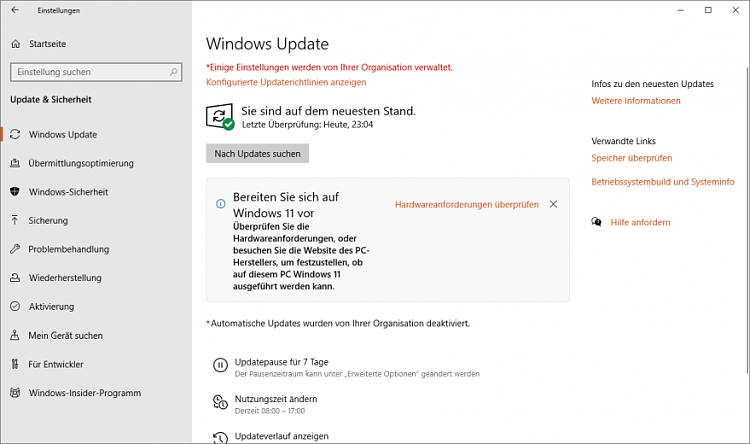The image size is (750, 444).
Task: Click 'Bereiten Sie sich auf Windows 11 vor' heading
Action: click(286, 205)
